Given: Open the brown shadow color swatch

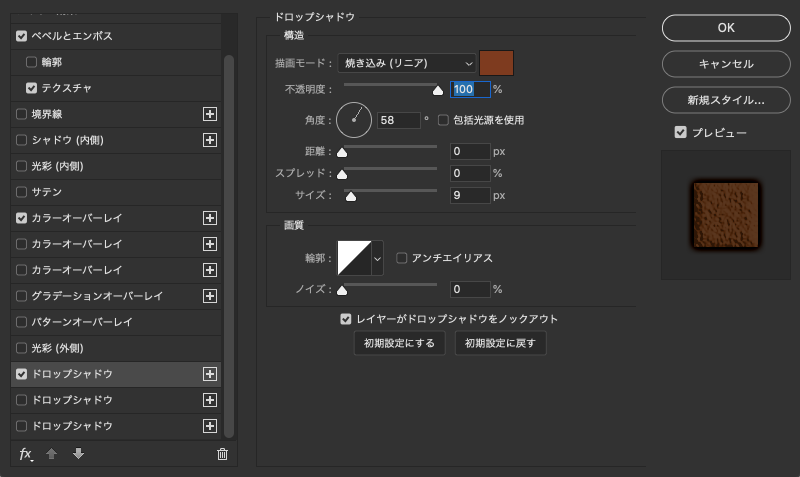Looking at the screenshot, I should point(497,63).
